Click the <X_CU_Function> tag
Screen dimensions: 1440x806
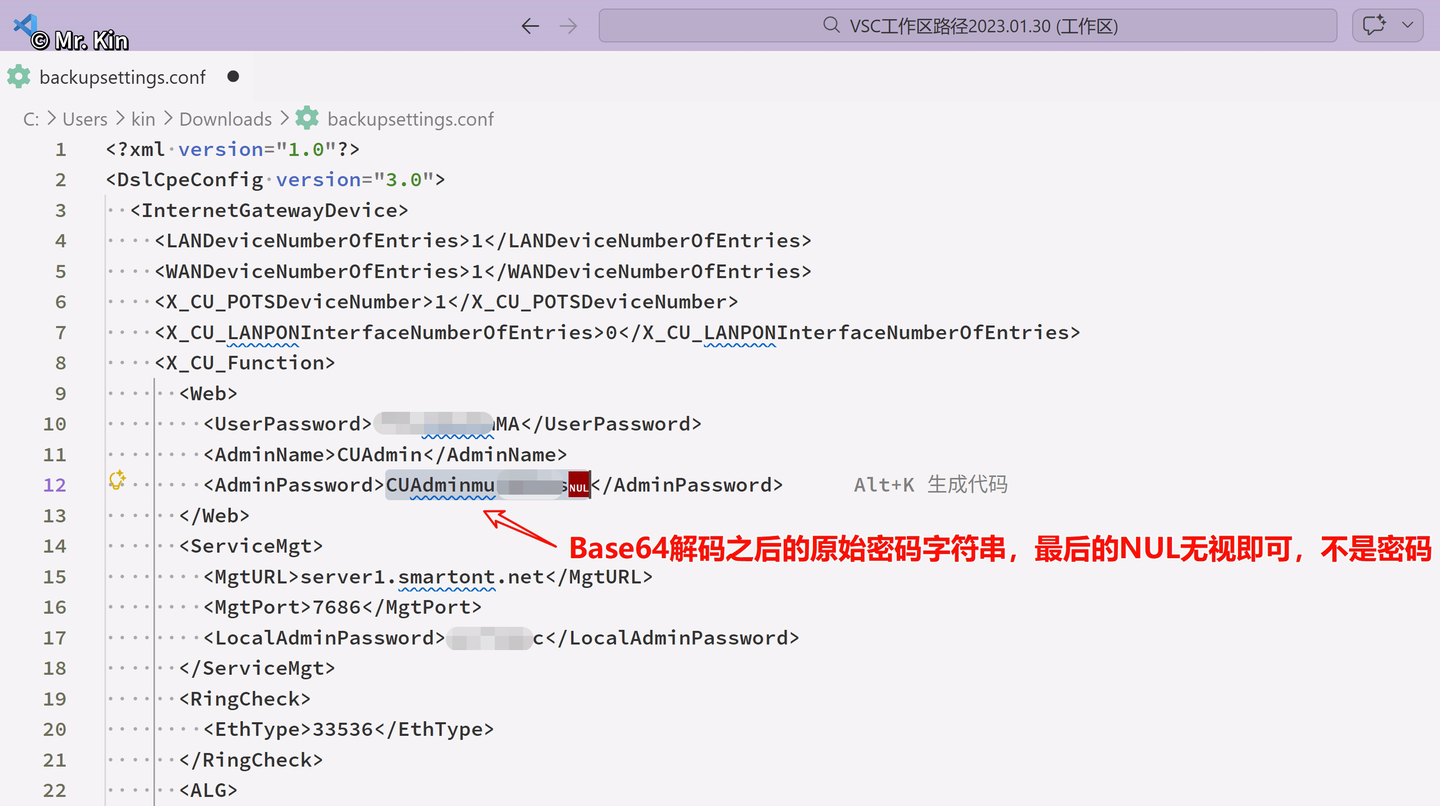point(245,363)
